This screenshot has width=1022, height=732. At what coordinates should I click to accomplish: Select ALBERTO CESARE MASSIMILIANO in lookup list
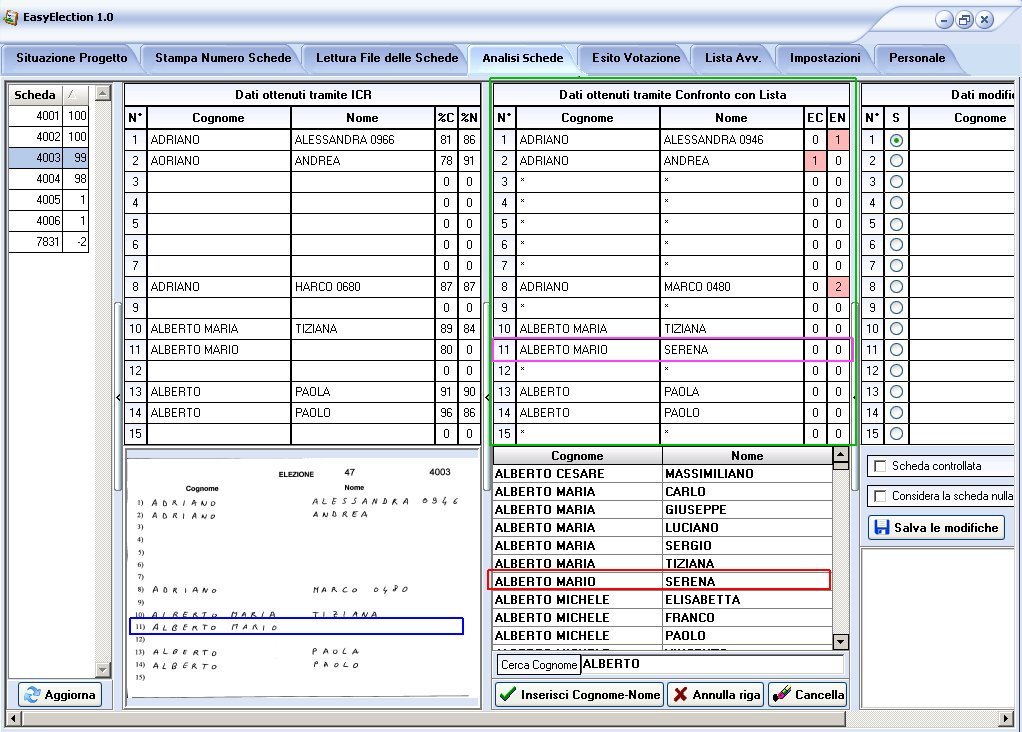click(x=663, y=474)
